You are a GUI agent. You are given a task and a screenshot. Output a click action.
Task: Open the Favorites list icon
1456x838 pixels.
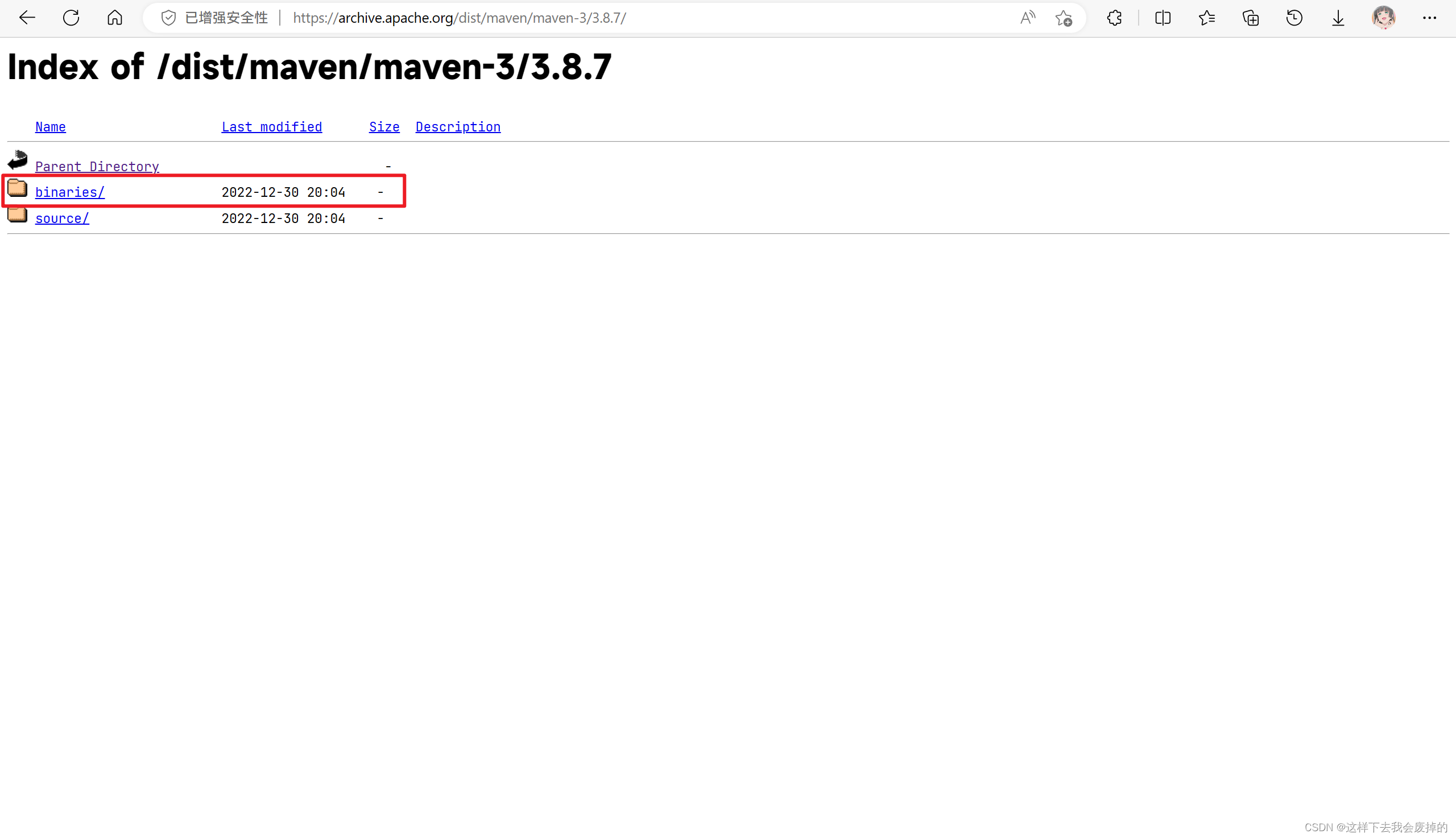pyautogui.click(x=1206, y=18)
